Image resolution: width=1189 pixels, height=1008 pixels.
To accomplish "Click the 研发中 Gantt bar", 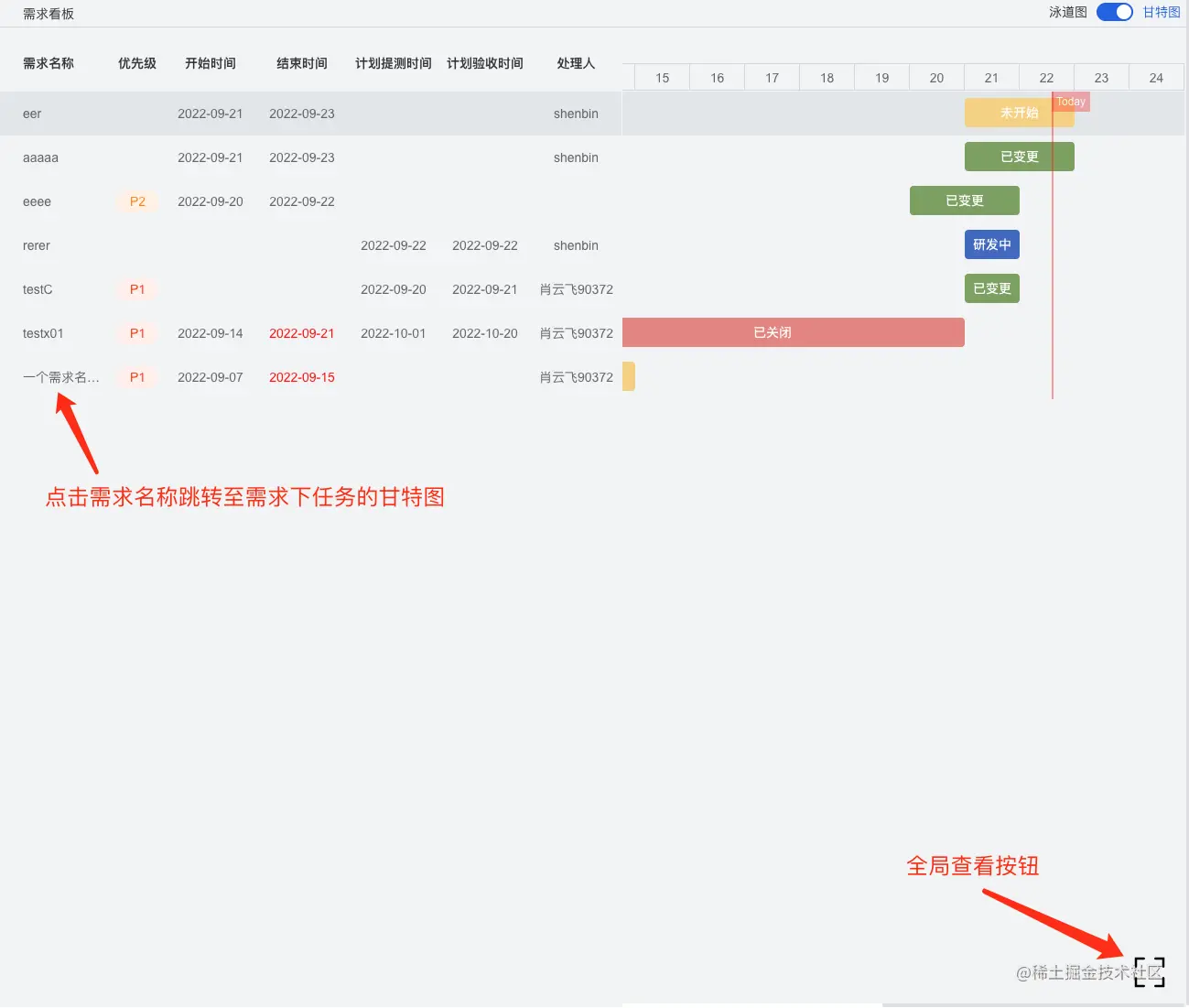I will (x=991, y=244).
